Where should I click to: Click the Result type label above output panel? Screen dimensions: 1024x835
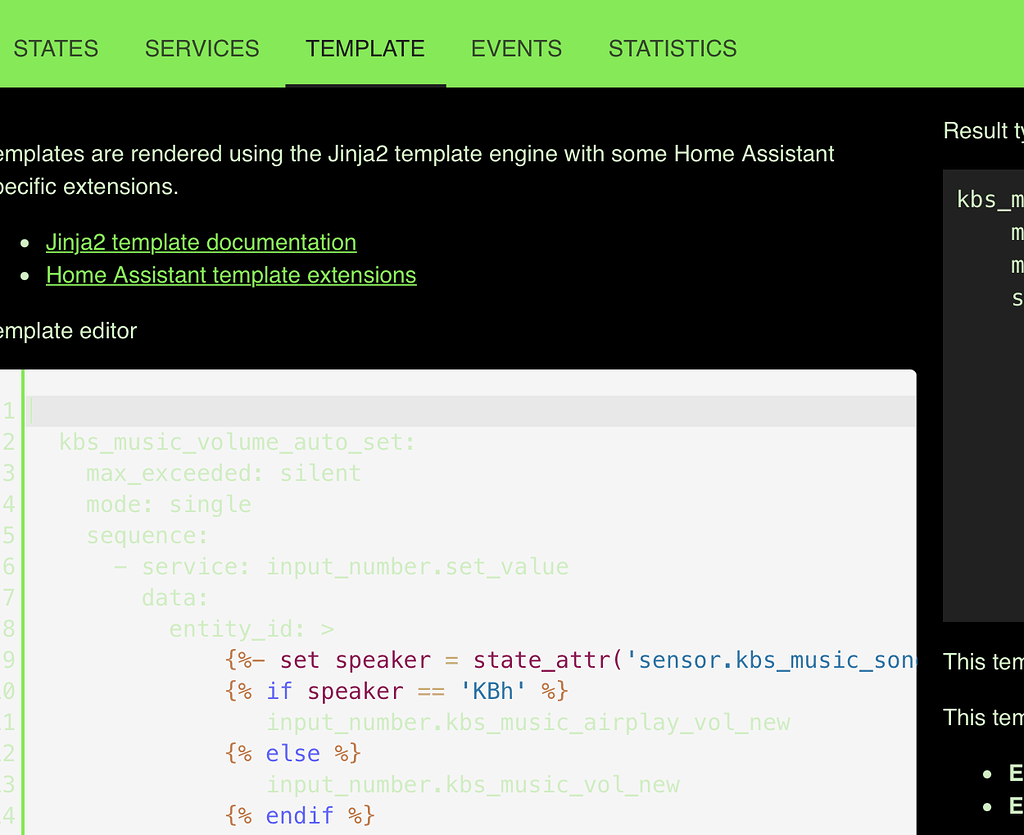click(983, 131)
